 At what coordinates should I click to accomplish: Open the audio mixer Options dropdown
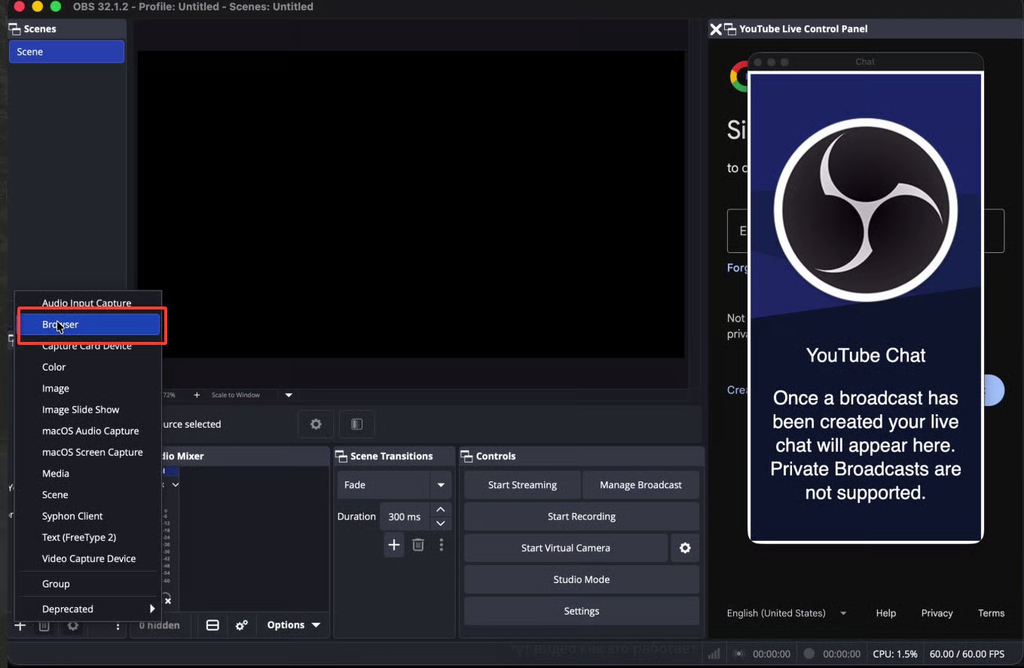tap(293, 625)
